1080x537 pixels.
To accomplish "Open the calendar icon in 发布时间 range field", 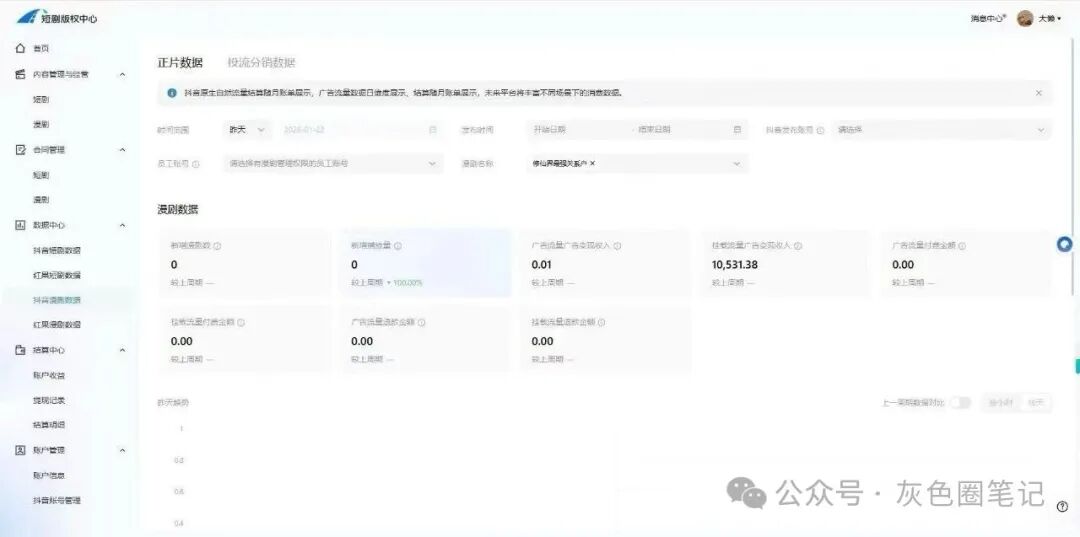I will click(737, 129).
